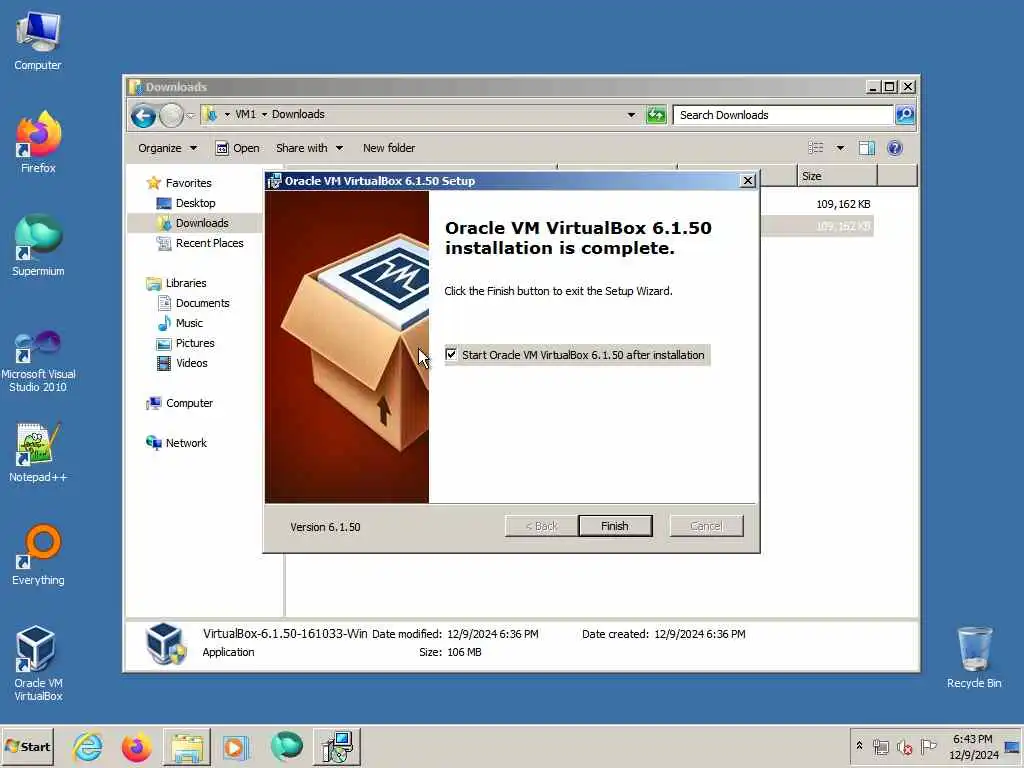This screenshot has height=768, width=1024.
Task: Open the Videos library
Action: coord(191,363)
